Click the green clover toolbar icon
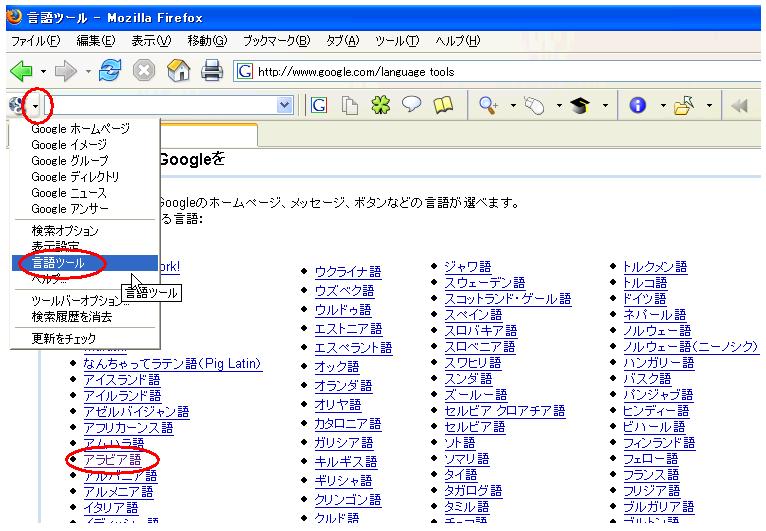 coord(381,105)
